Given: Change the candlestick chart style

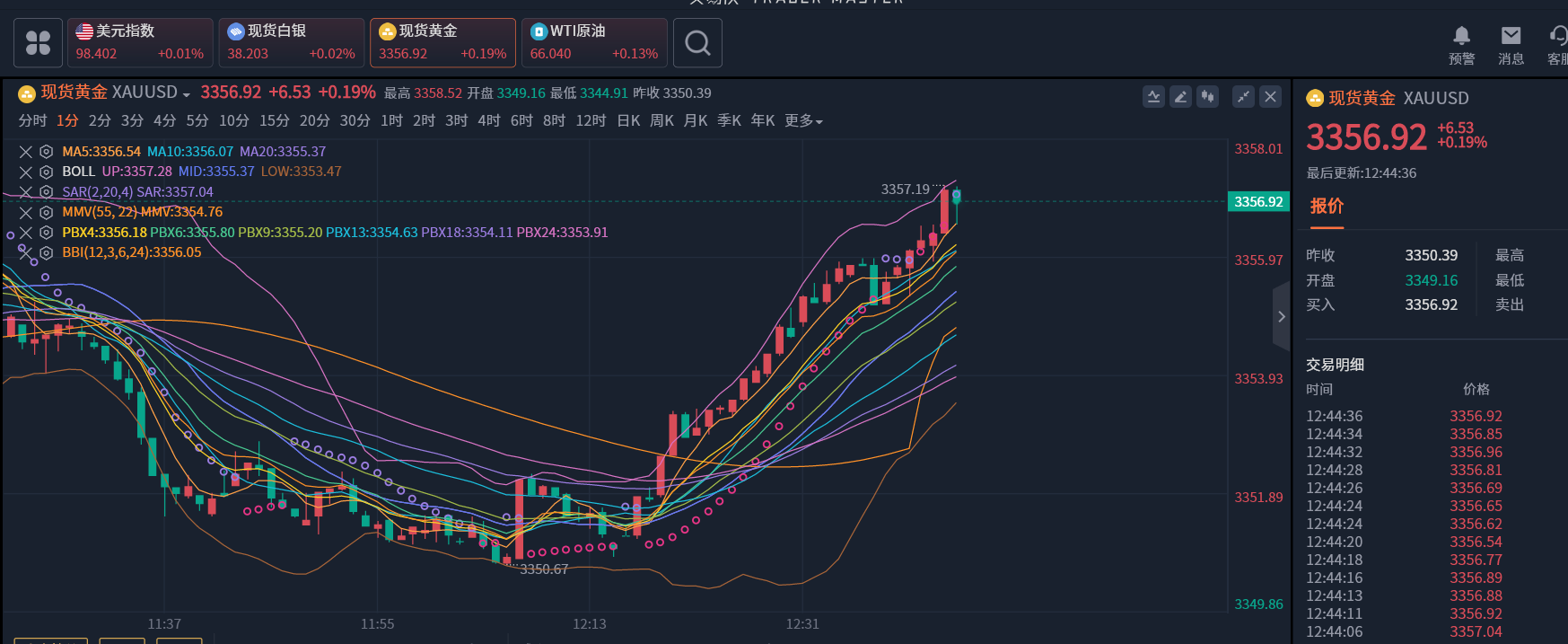Looking at the screenshot, I should pos(1208,96).
